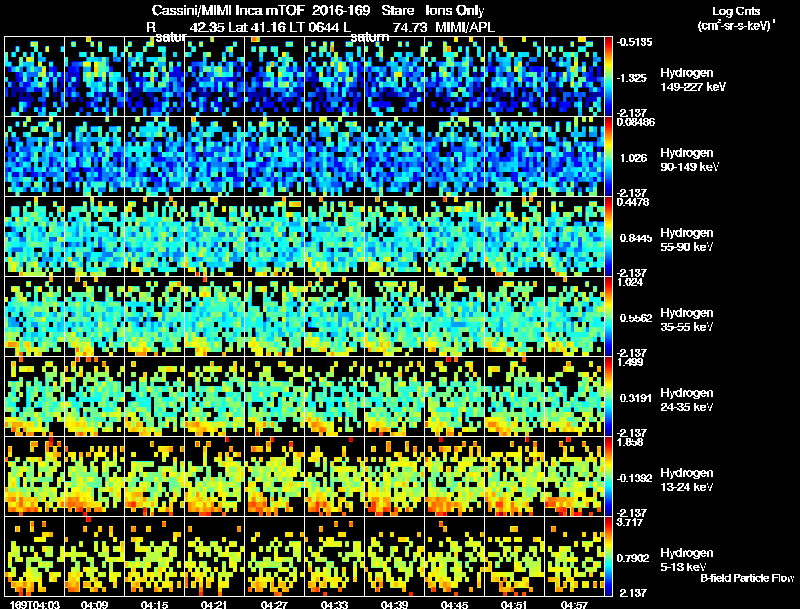The height and width of the screenshot is (609, 800).
Task: Click the Hydrogen 5-13 keV color scale bar
Action: pyautogui.click(x=608, y=556)
